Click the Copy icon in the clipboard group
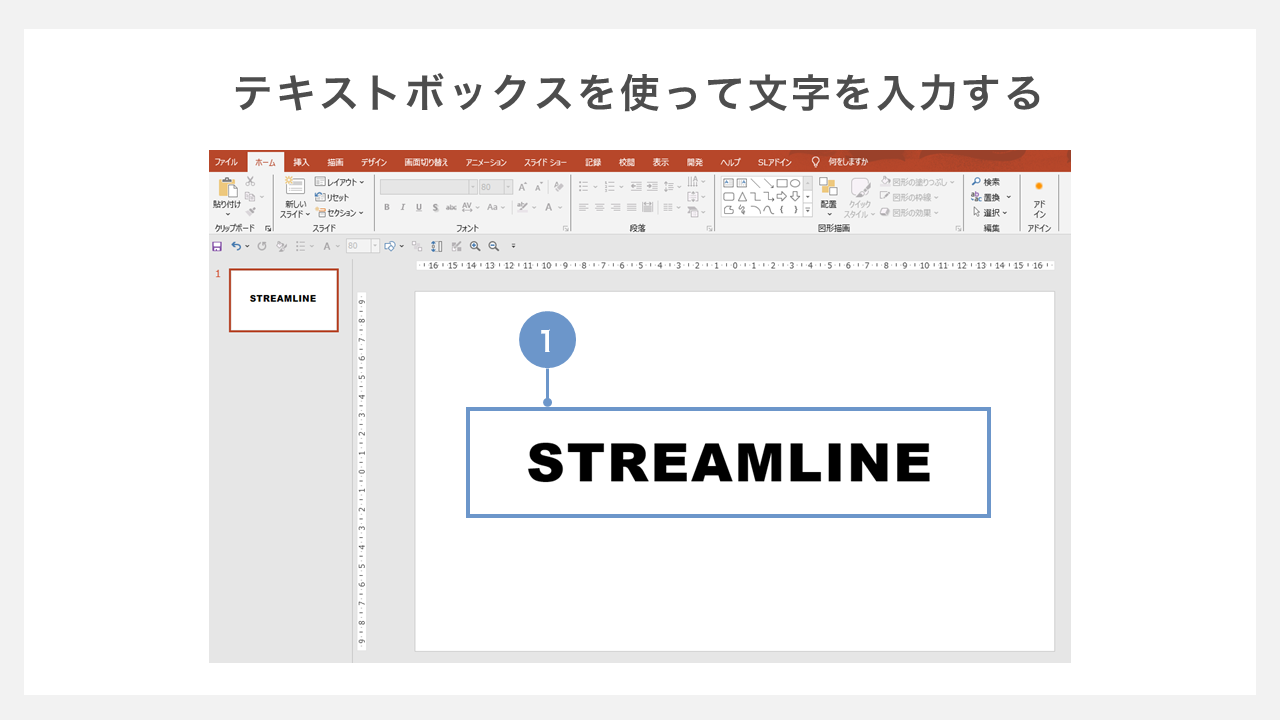Screen dimensions: 1280x720 [250, 197]
